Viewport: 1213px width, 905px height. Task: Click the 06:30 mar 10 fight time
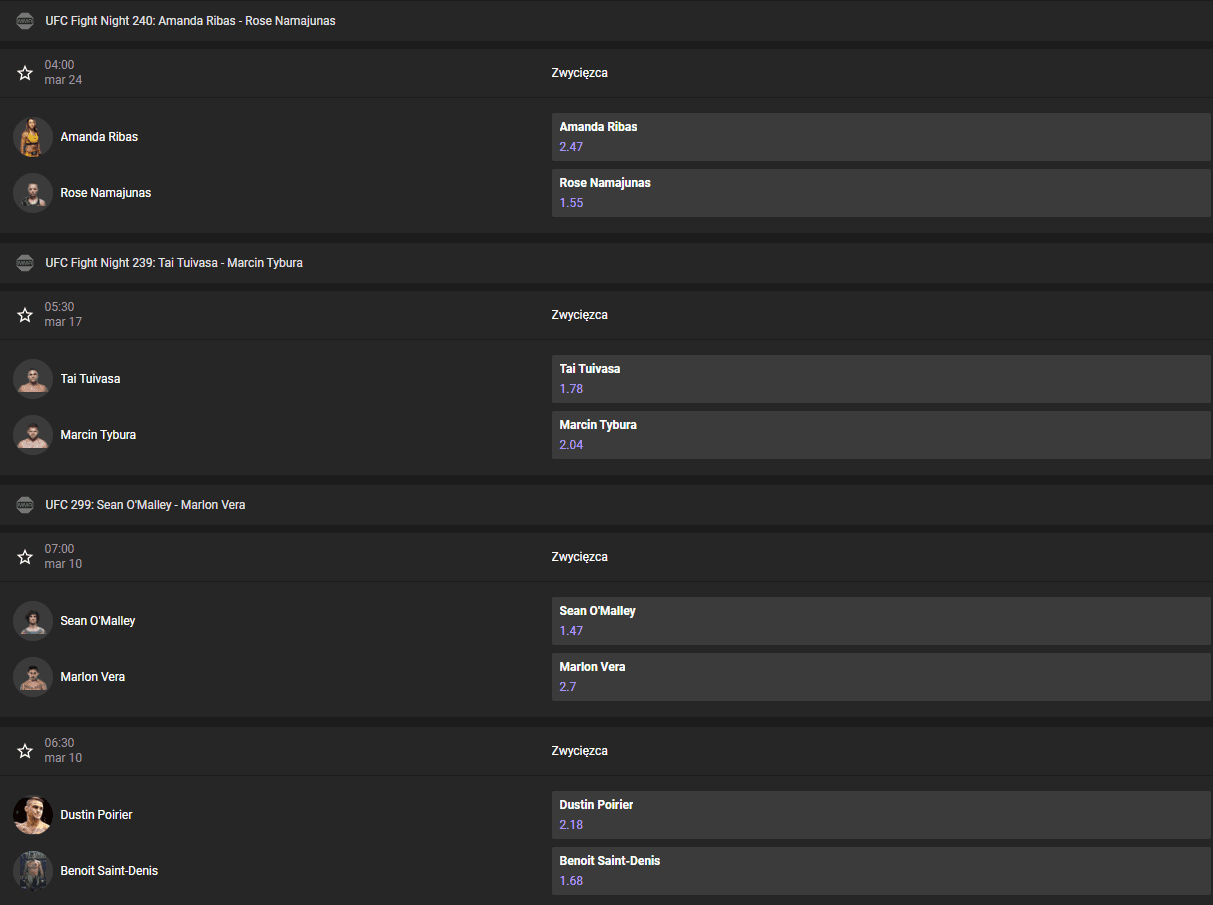63,751
